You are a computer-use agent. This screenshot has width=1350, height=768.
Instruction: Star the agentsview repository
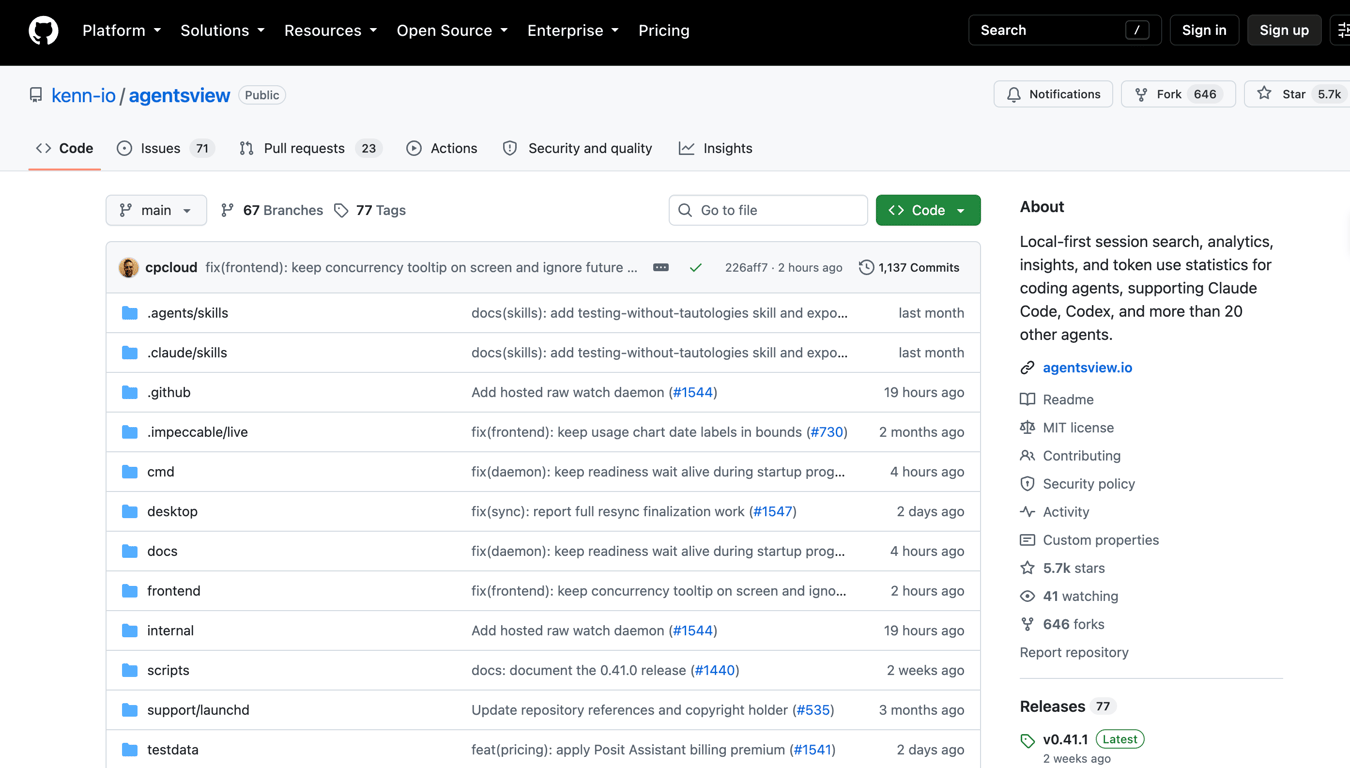[x=1298, y=94]
